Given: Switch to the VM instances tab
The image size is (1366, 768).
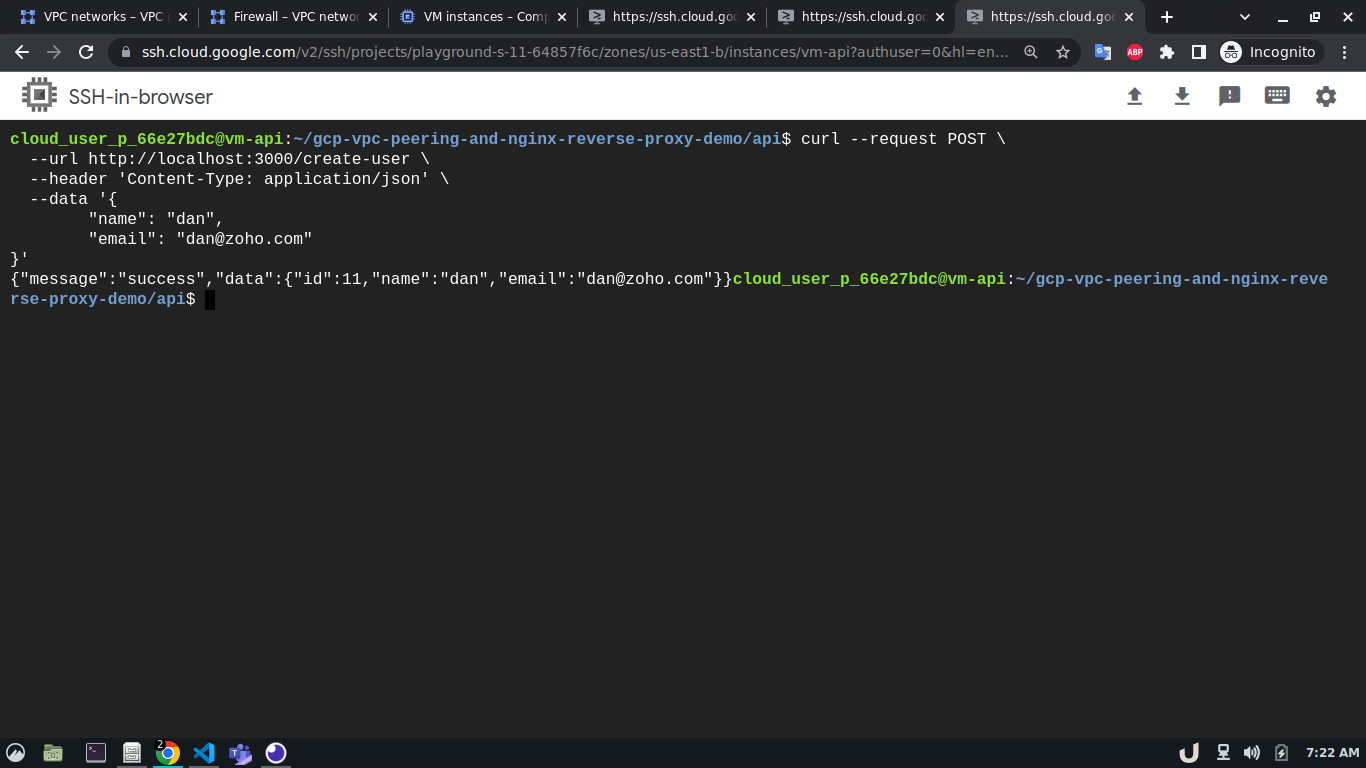Looking at the screenshot, I should click(482, 17).
